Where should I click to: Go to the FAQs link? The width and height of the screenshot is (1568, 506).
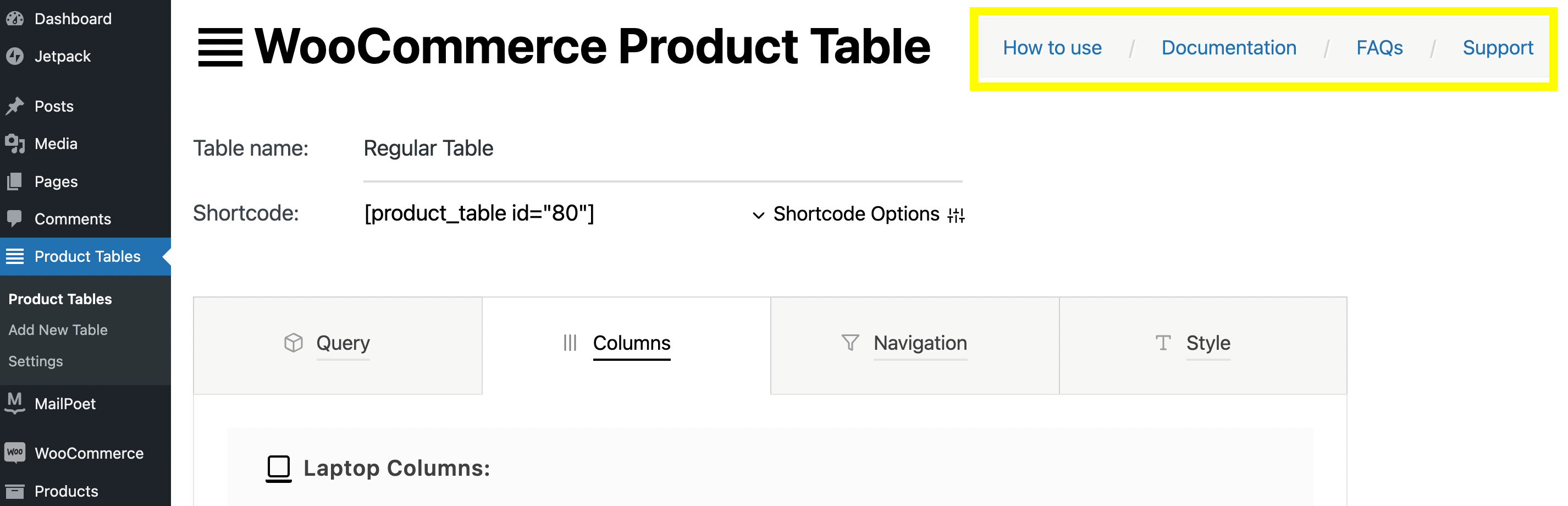pyautogui.click(x=1379, y=47)
